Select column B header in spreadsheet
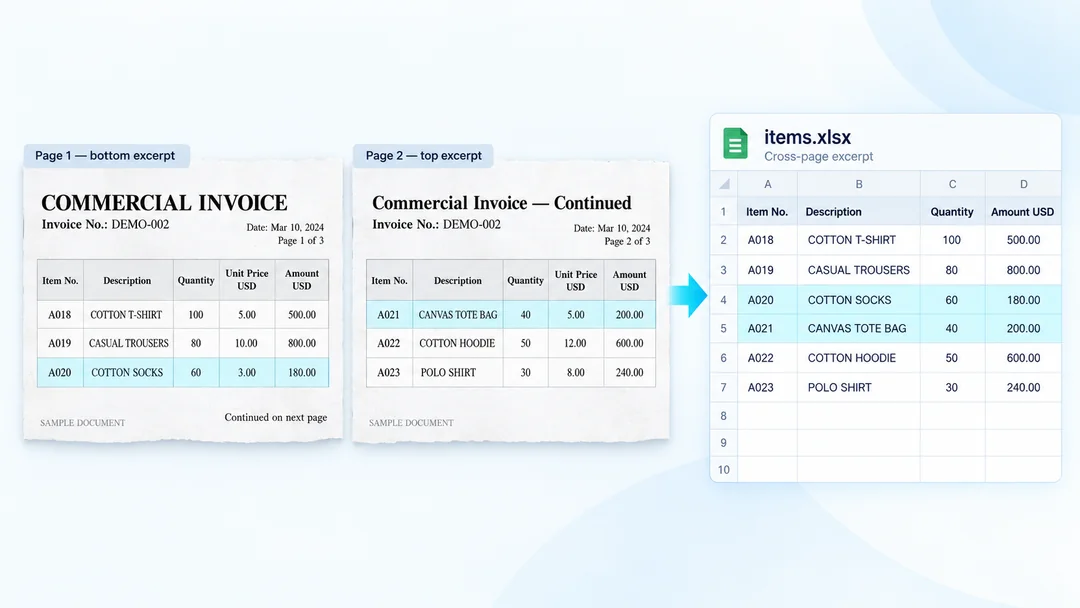Screen dimensions: 1080x608 pyautogui.click(x=858, y=184)
